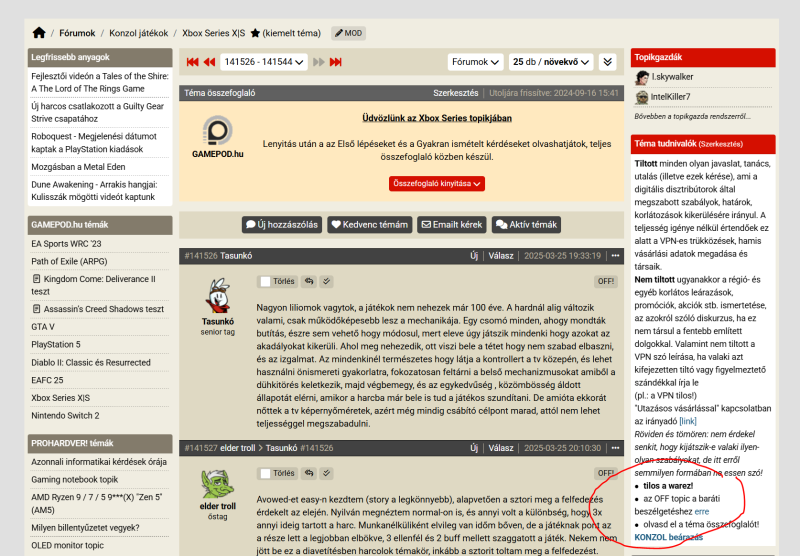Viewport: 800px width, 556px height.
Task: Click the Új hozzászólás button
Action: click(x=282, y=224)
